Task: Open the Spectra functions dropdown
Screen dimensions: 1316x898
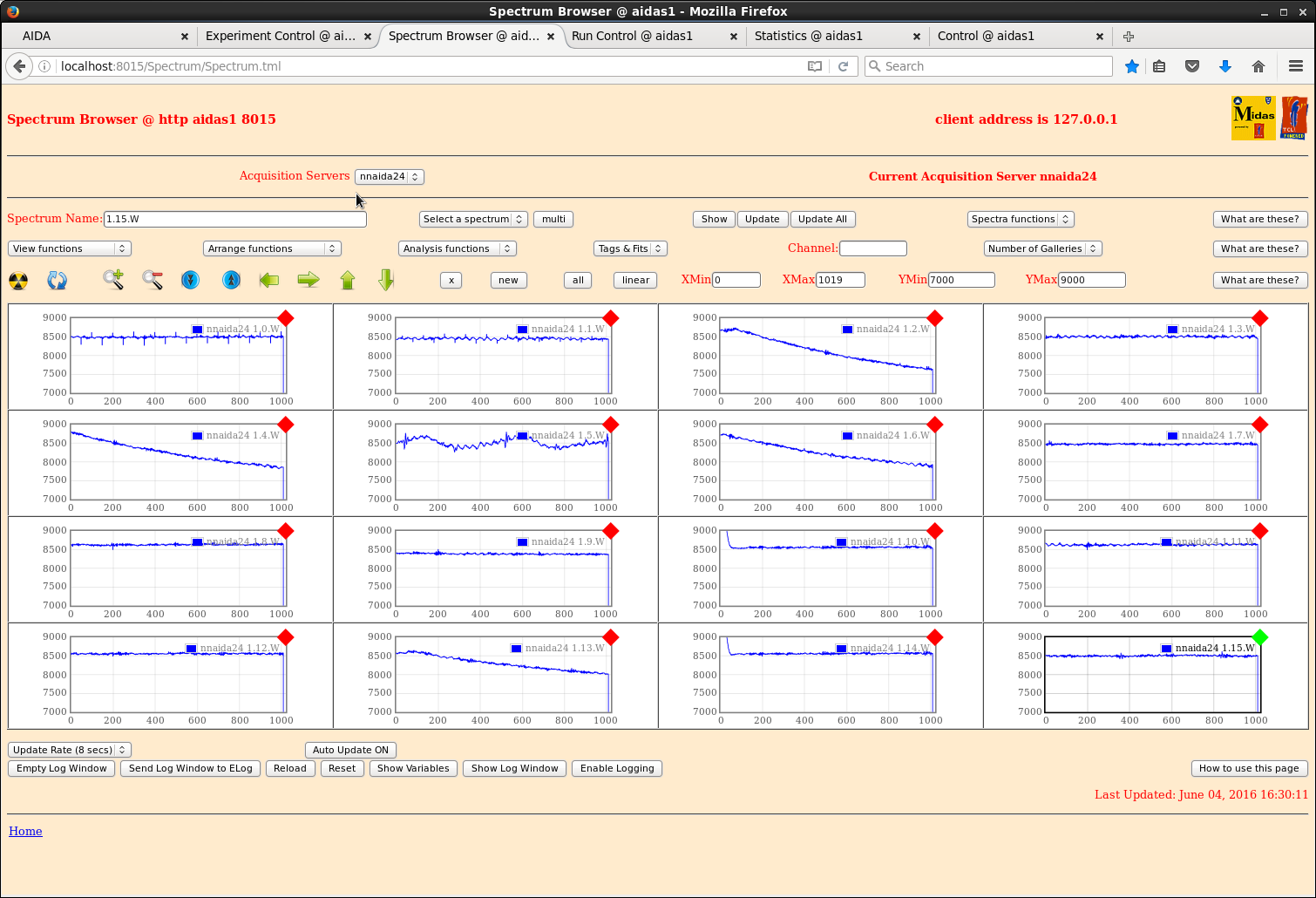Action: coord(1021,219)
